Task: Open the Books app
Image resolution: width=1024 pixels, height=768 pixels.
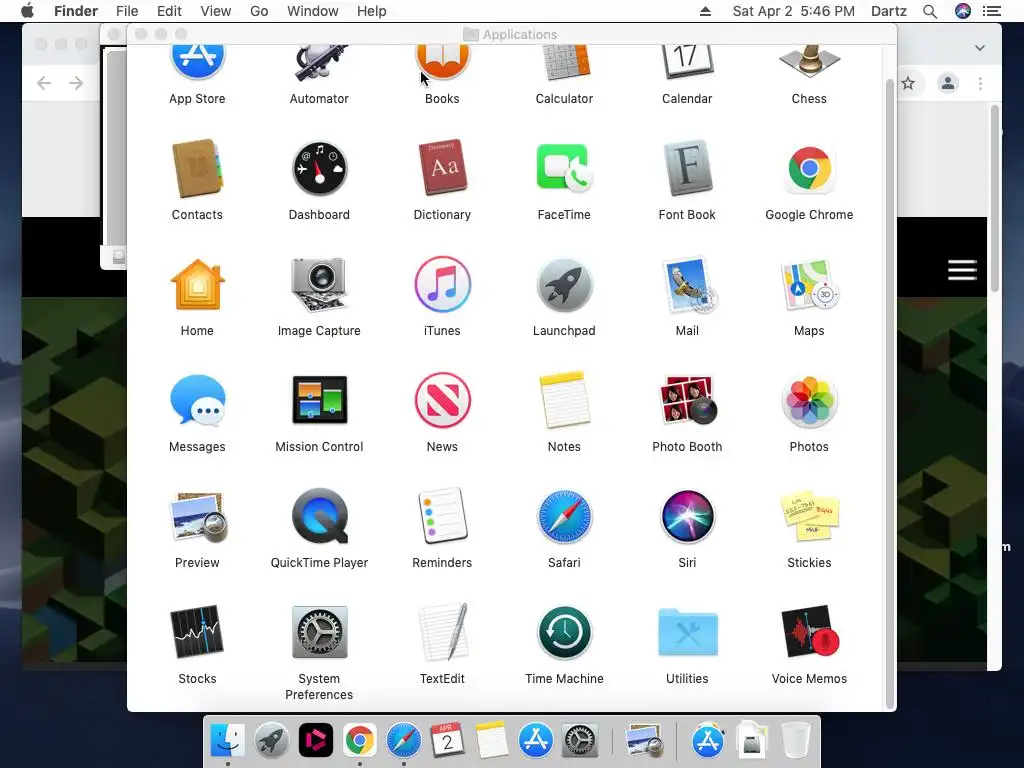Action: click(442, 63)
